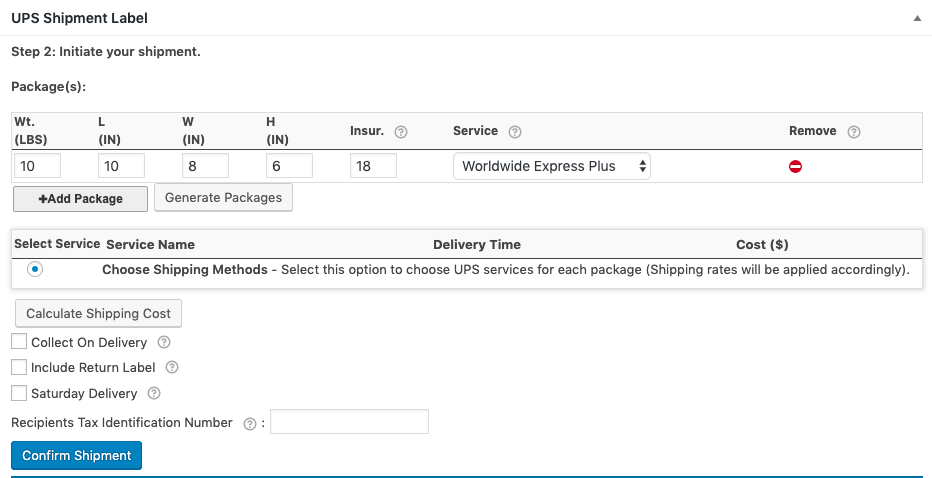The image size is (932, 478).
Task: Click Generate Packages button
Action: click(223, 197)
